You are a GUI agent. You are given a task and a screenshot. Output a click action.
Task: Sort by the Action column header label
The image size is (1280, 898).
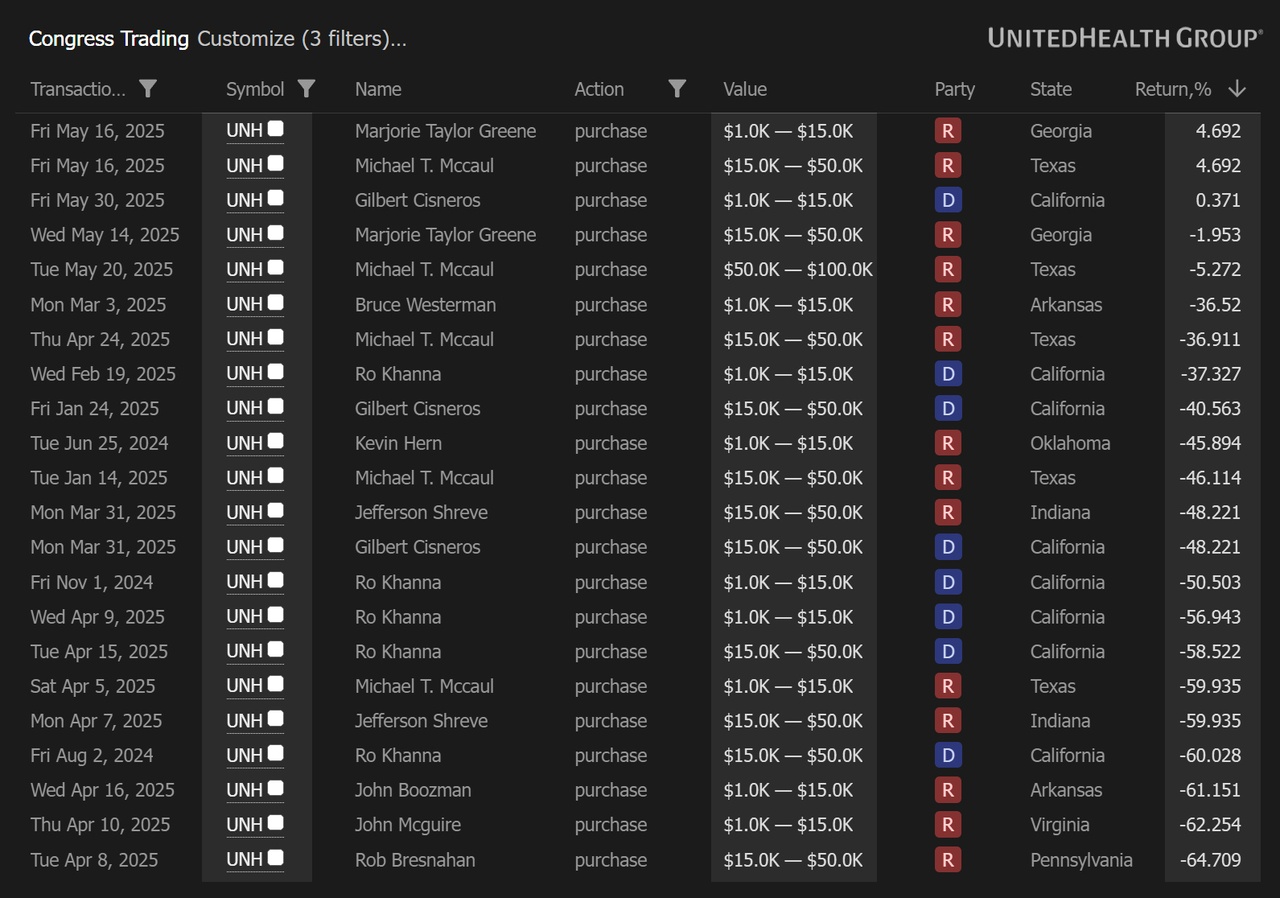tap(599, 89)
